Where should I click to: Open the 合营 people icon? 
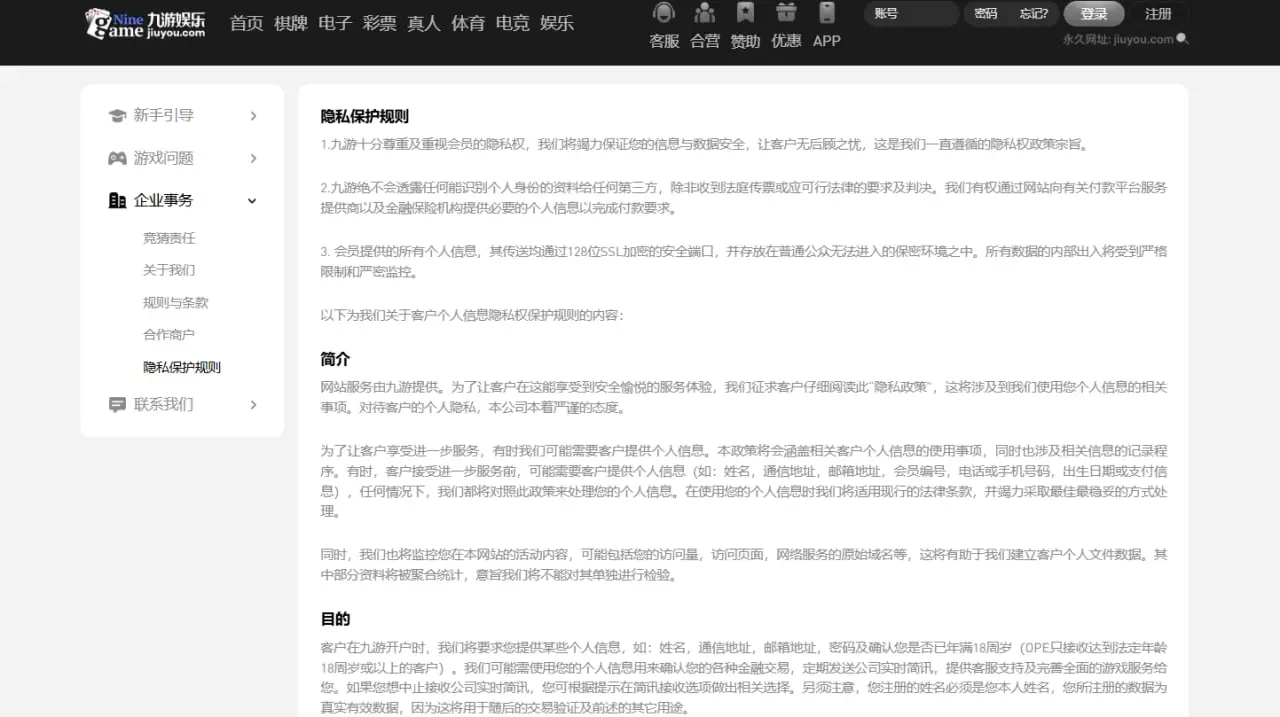pos(705,13)
